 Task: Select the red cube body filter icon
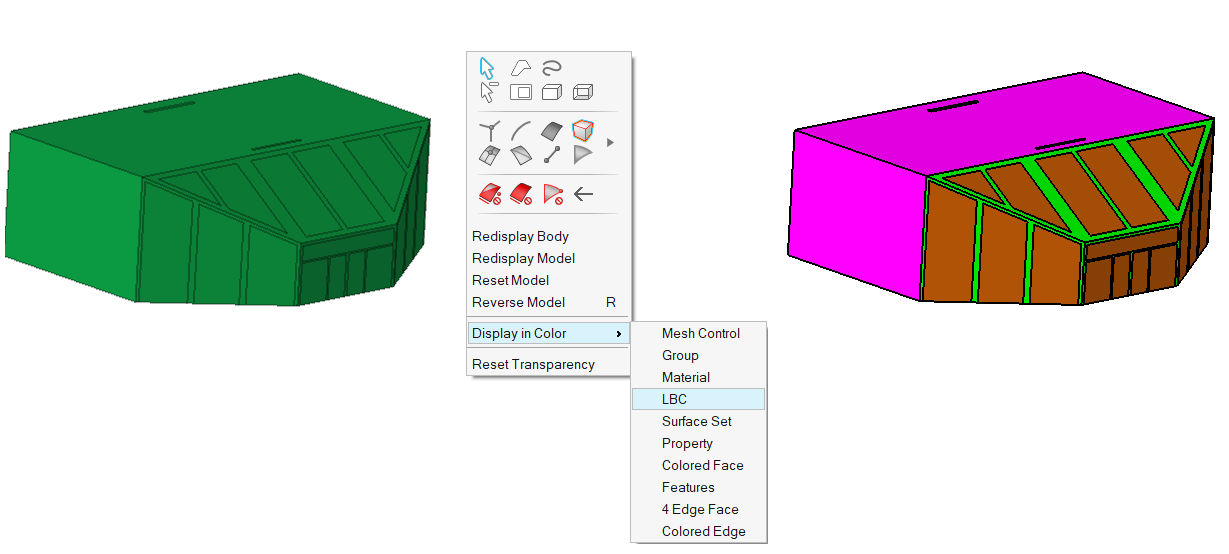click(583, 131)
